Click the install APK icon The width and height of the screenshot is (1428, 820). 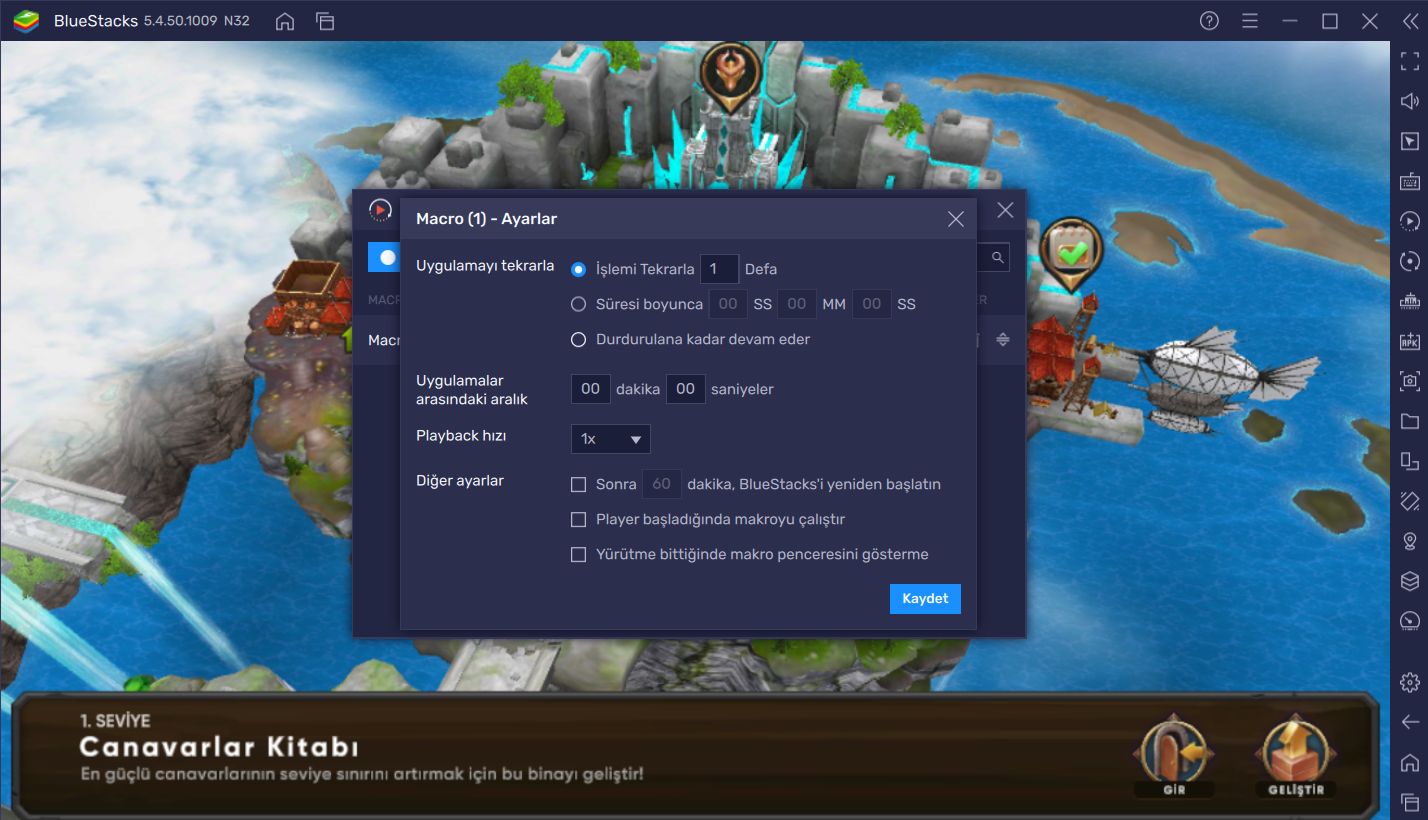tap(1410, 341)
